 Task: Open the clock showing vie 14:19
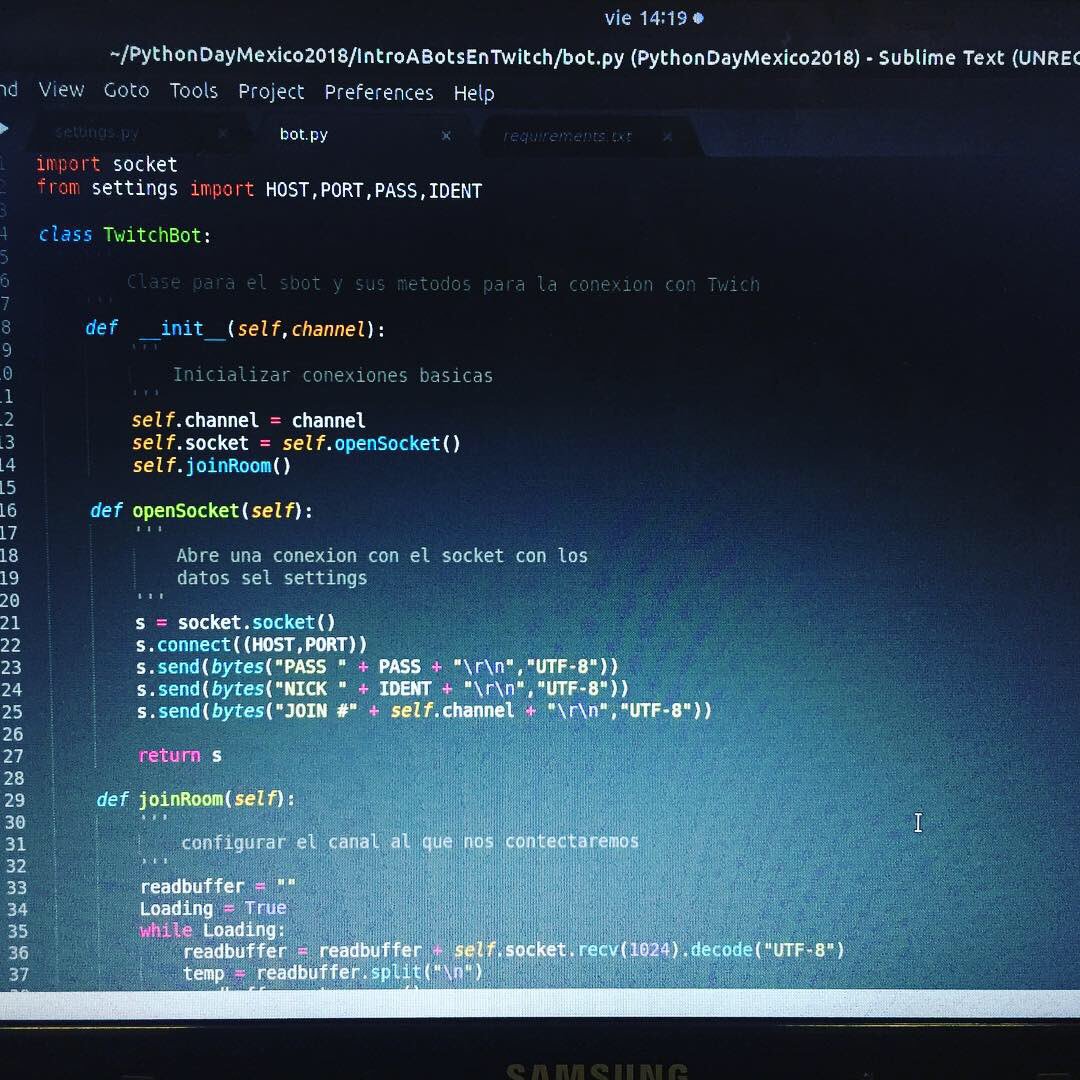coord(645,18)
